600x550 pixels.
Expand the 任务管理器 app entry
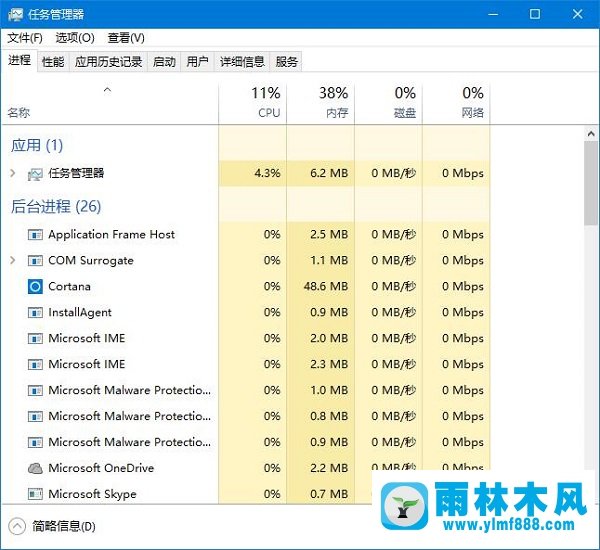click(x=13, y=173)
